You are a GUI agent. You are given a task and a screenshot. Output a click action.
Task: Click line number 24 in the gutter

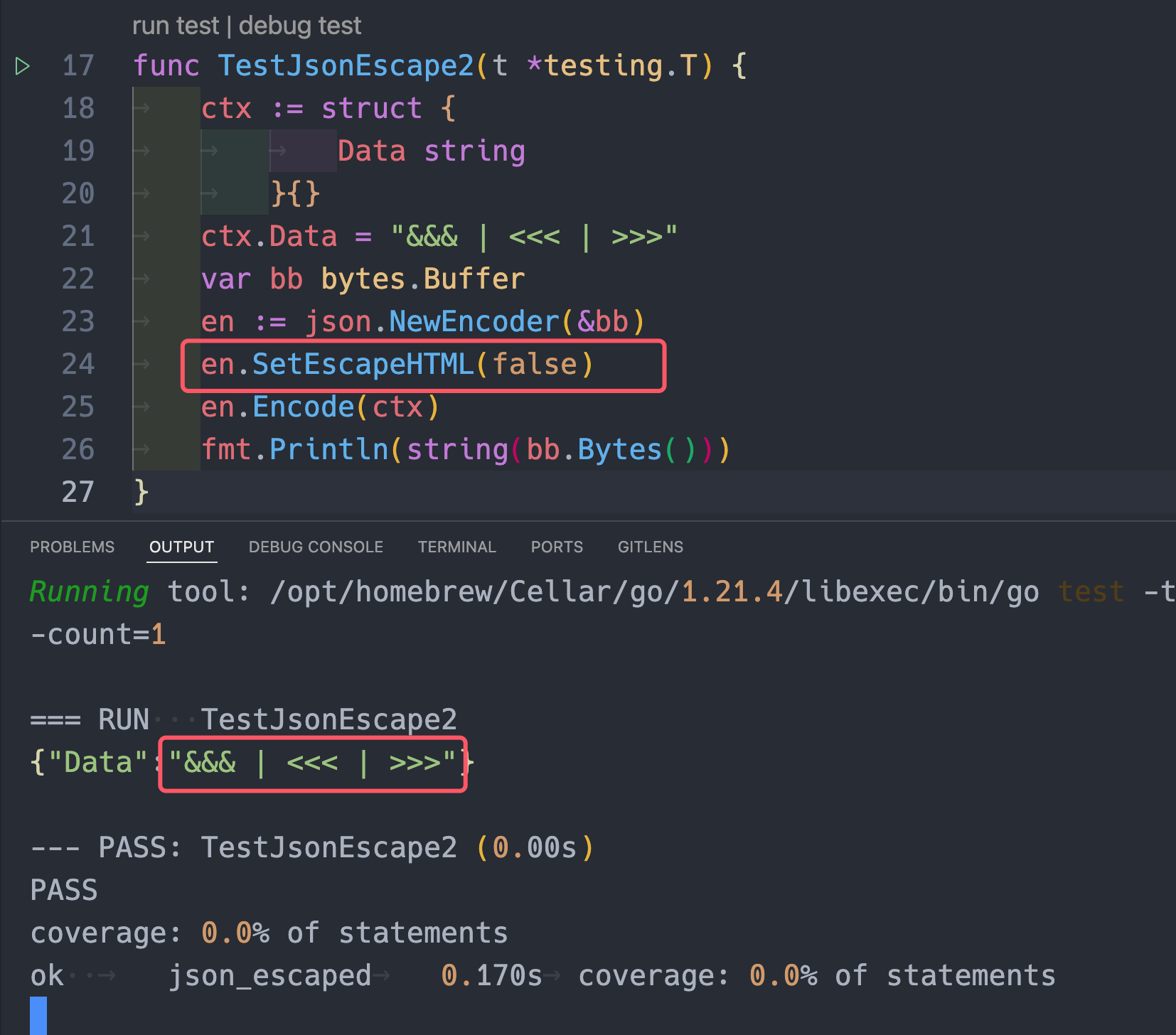[x=78, y=364]
